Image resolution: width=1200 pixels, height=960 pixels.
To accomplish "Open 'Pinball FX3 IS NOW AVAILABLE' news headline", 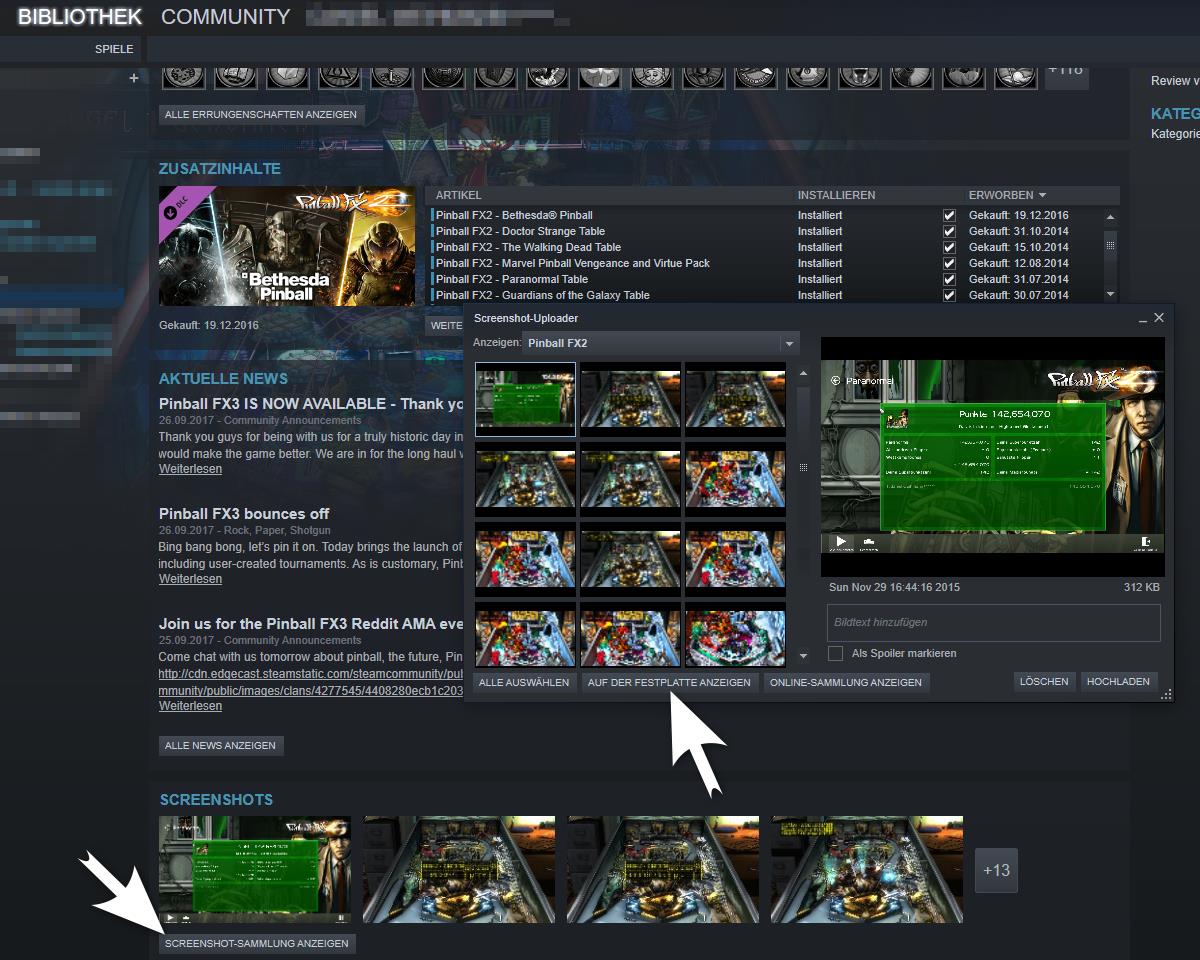I will 311,404.
